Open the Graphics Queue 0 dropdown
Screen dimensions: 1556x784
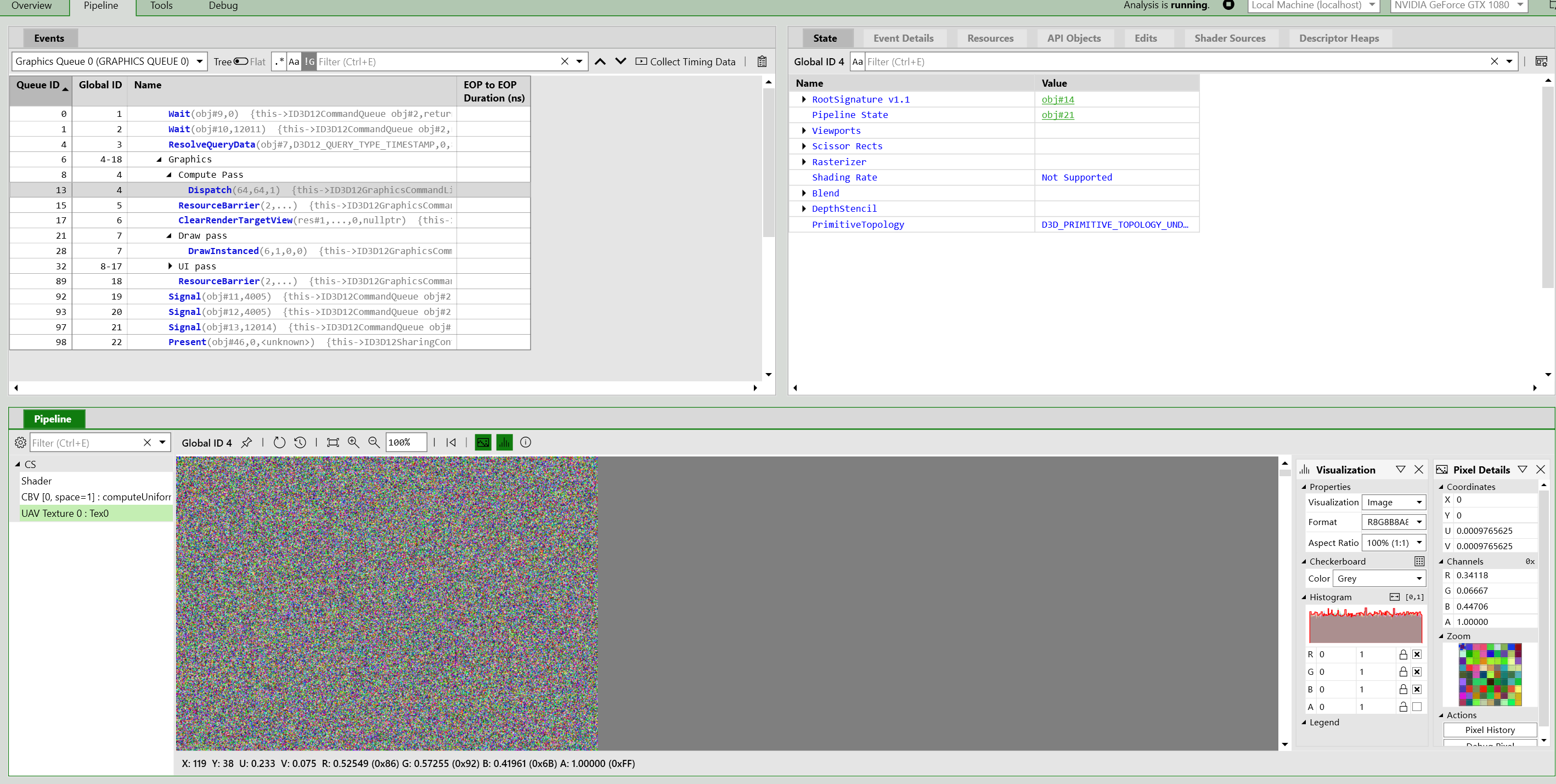click(109, 61)
